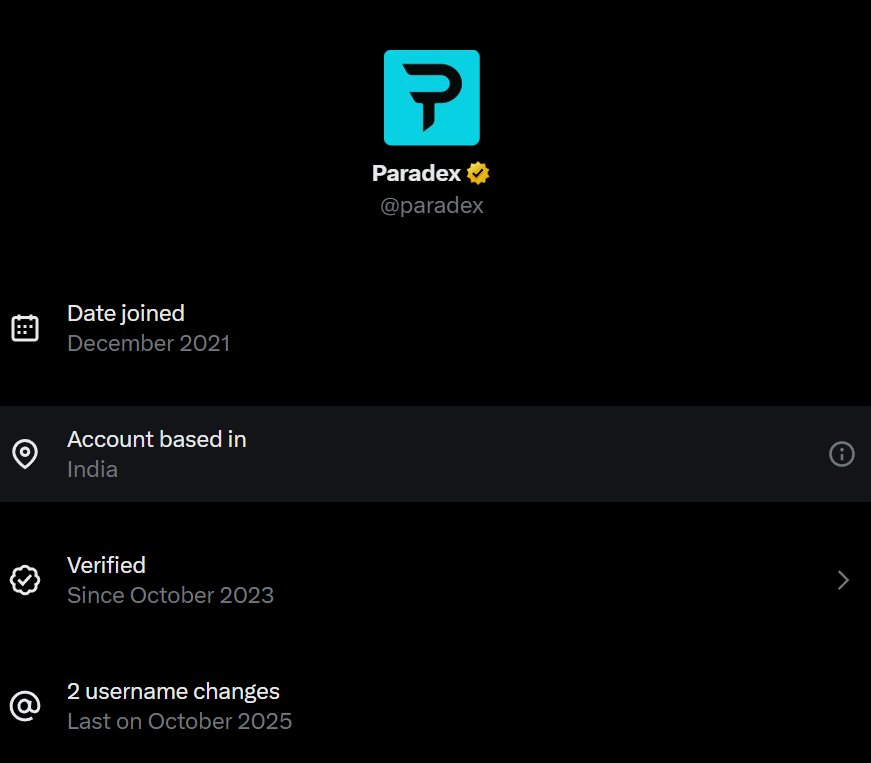Click the December 2021 join date text

[148, 344]
